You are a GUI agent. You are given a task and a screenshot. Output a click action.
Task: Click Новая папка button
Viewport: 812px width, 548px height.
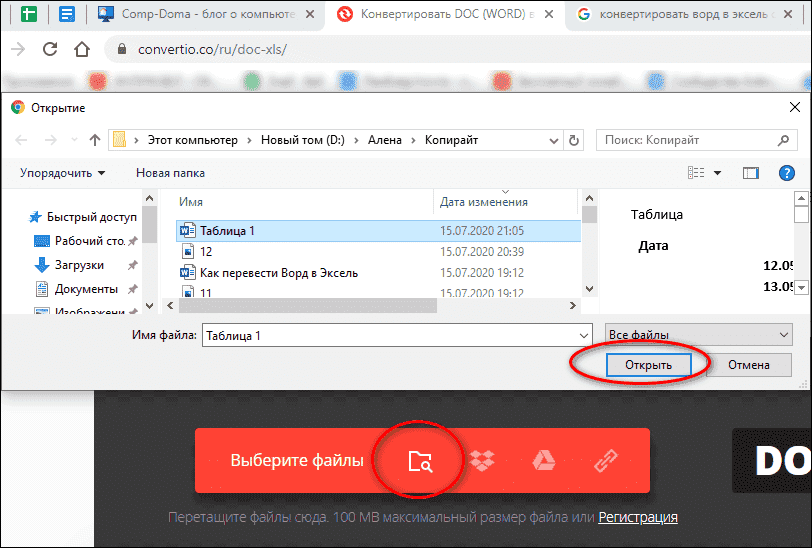(x=170, y=173)
